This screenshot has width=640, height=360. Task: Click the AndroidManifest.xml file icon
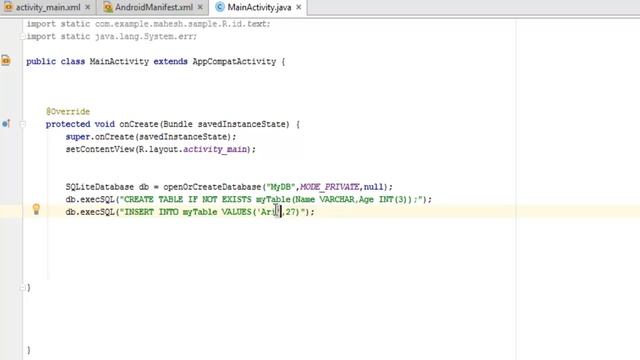[108, 7]
